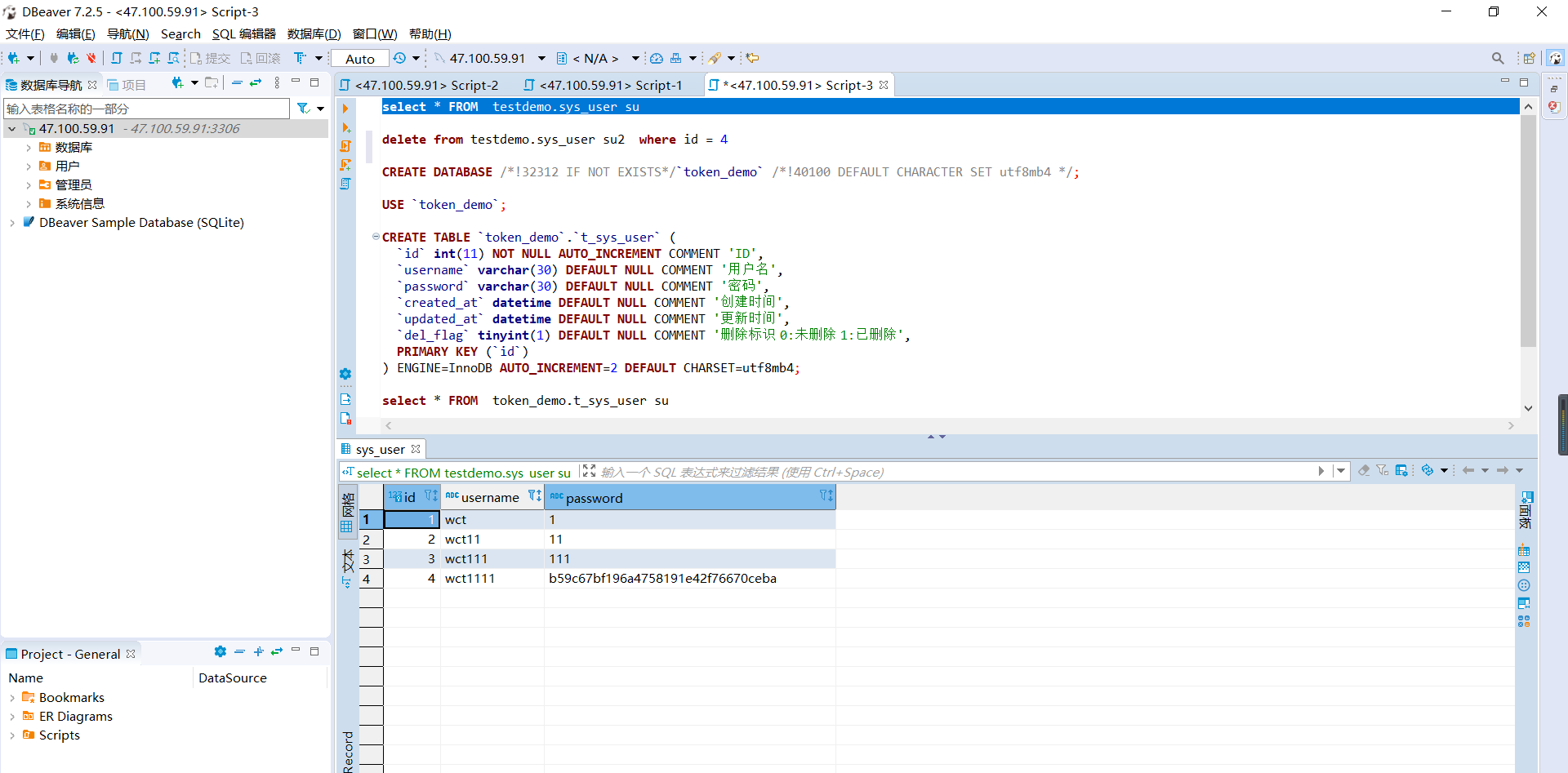Click the database dashboard gauge icon
Viewport: 1568px width, 773px height.
(x=657, y=58)
